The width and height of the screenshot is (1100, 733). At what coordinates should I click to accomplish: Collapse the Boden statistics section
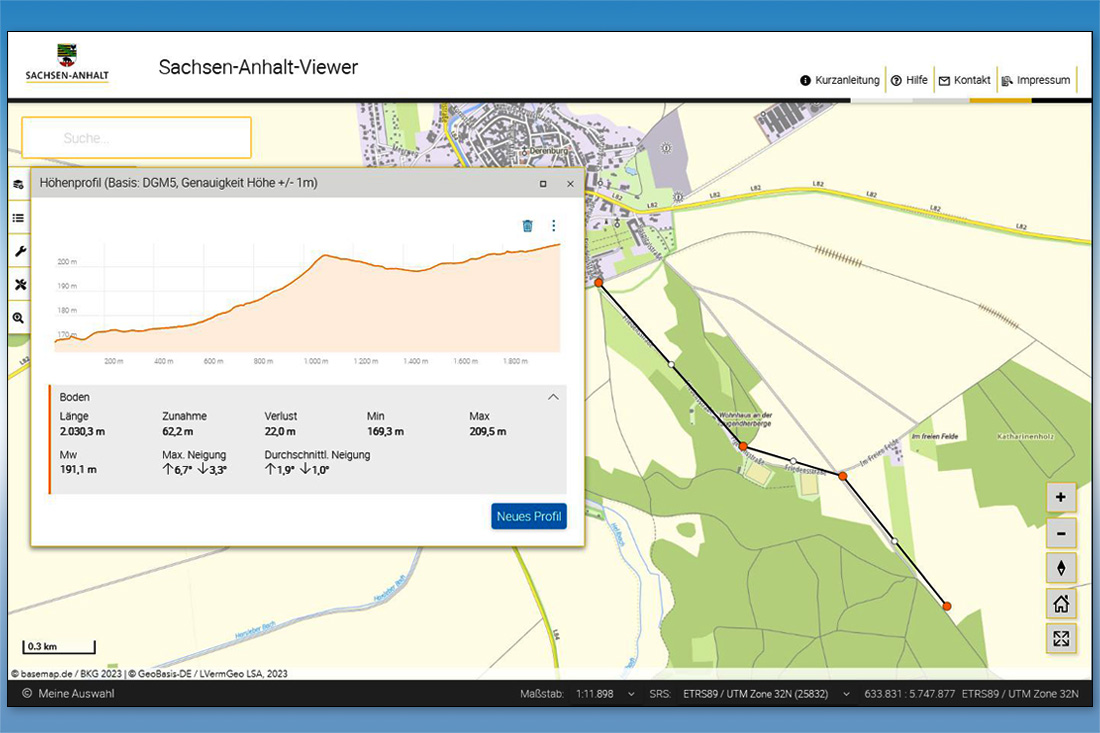(x=553, y=397)
